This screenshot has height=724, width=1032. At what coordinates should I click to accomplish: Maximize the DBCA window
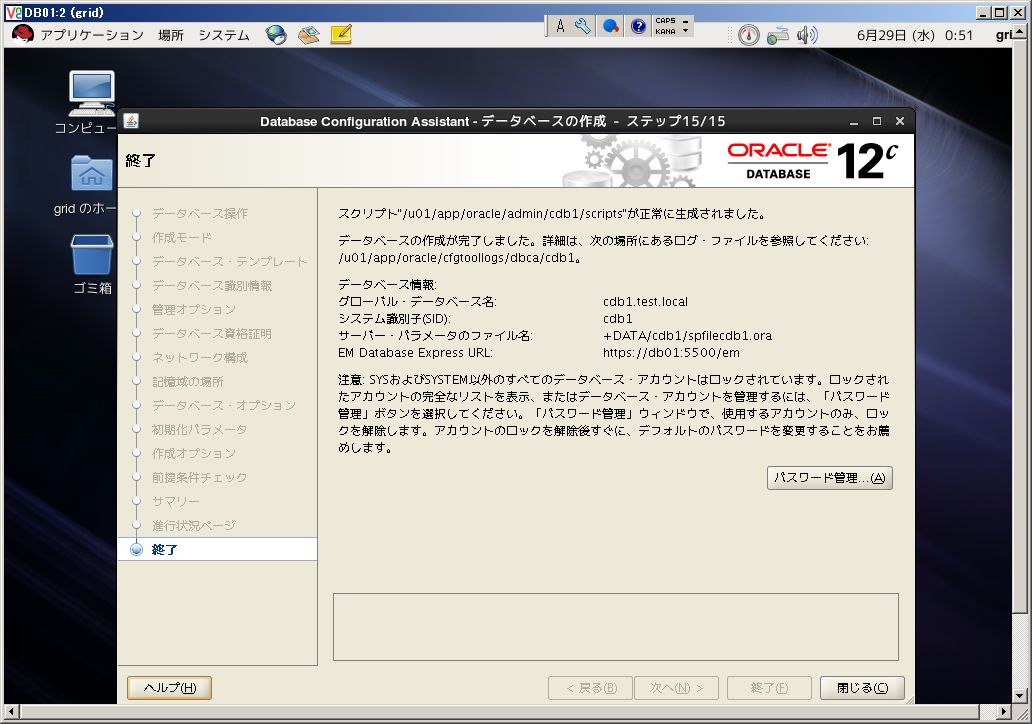(x=877, y=121)
